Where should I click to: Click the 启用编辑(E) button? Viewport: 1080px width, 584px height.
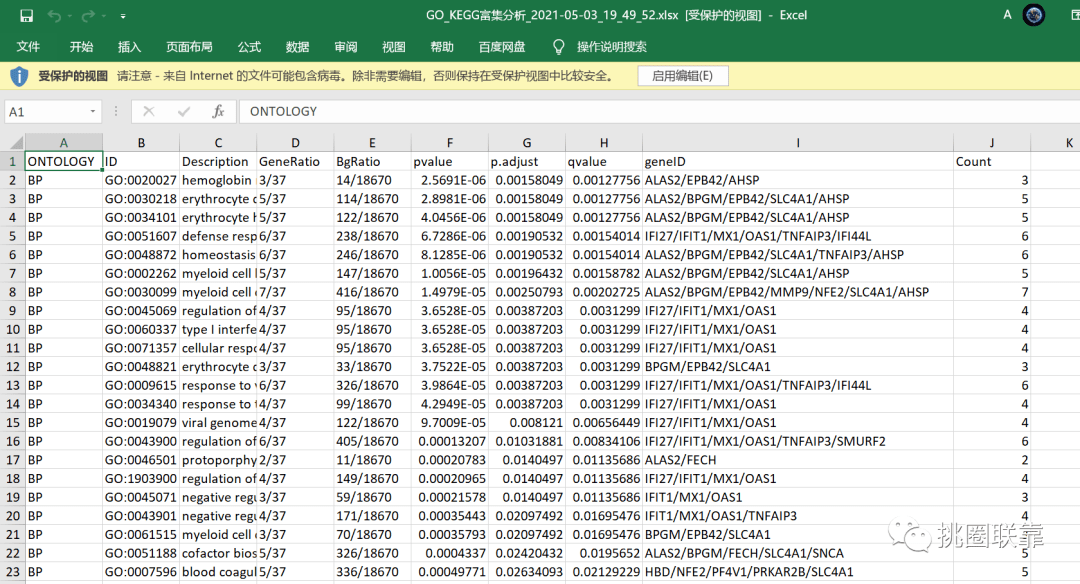point(683,76)
